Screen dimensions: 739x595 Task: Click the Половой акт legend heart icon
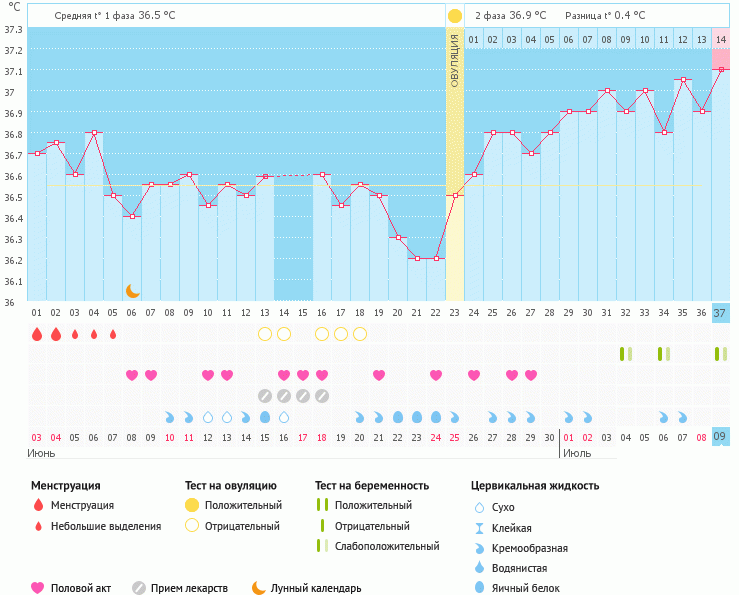[38, 589]
